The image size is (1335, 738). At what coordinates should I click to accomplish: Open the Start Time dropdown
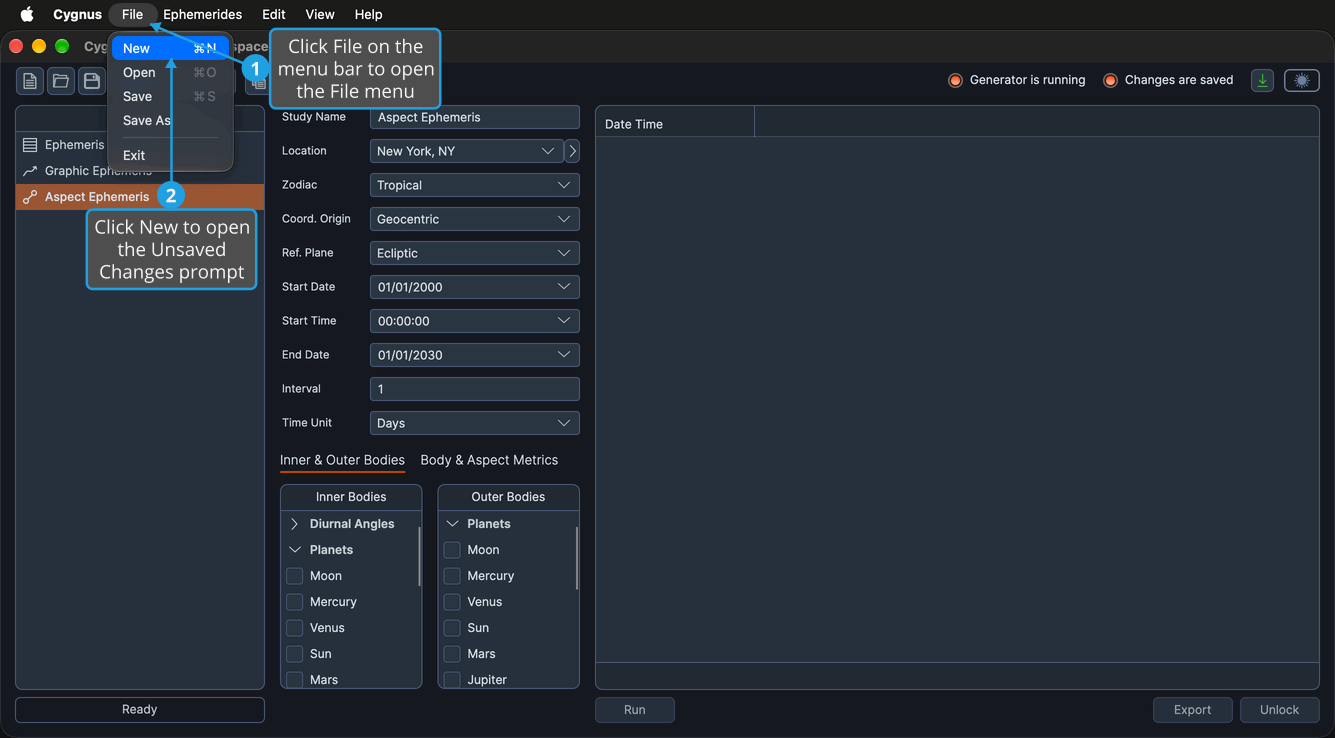pos(475,321)
